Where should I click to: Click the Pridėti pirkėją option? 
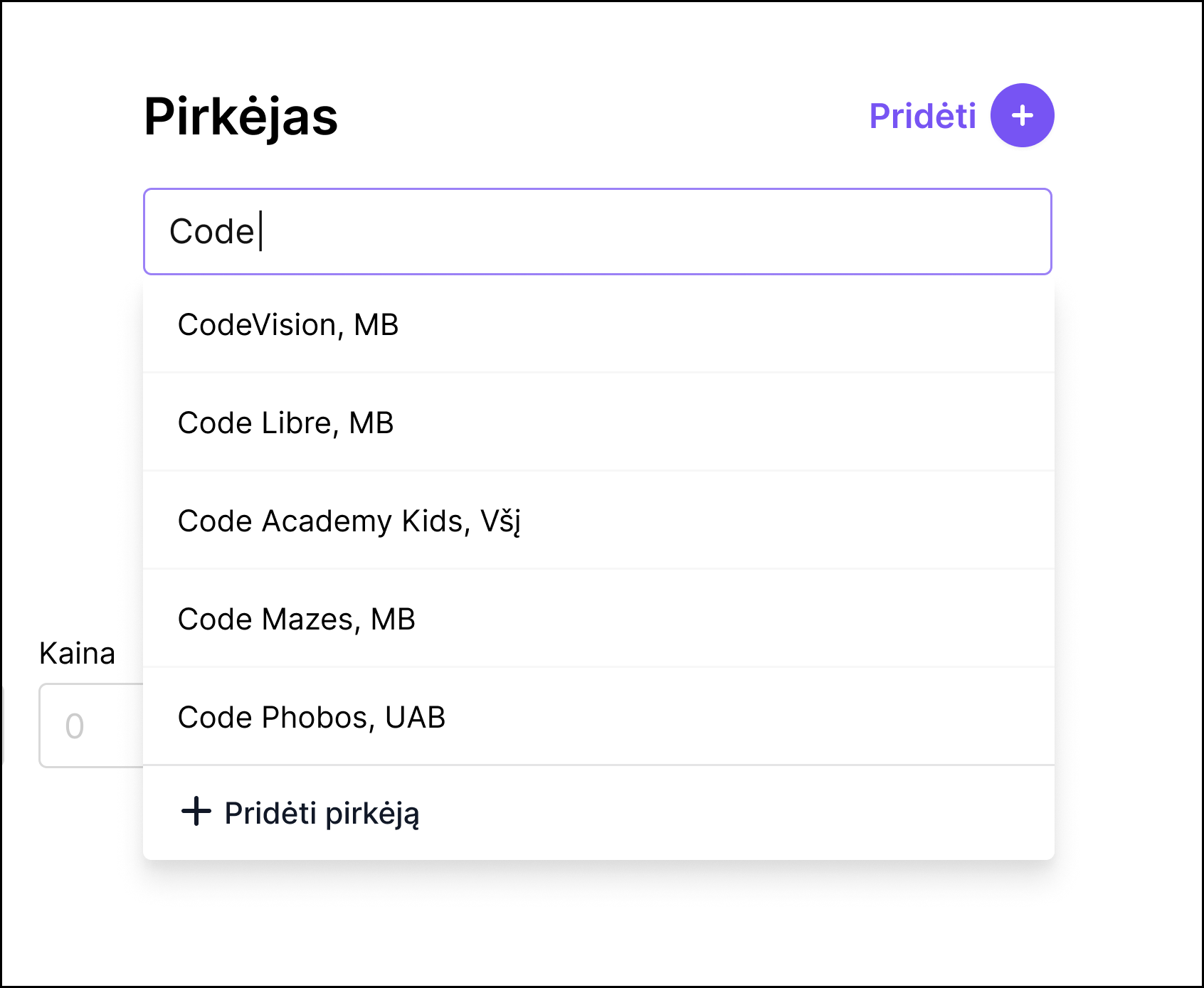pyautogui.click(x=321, y=812)
